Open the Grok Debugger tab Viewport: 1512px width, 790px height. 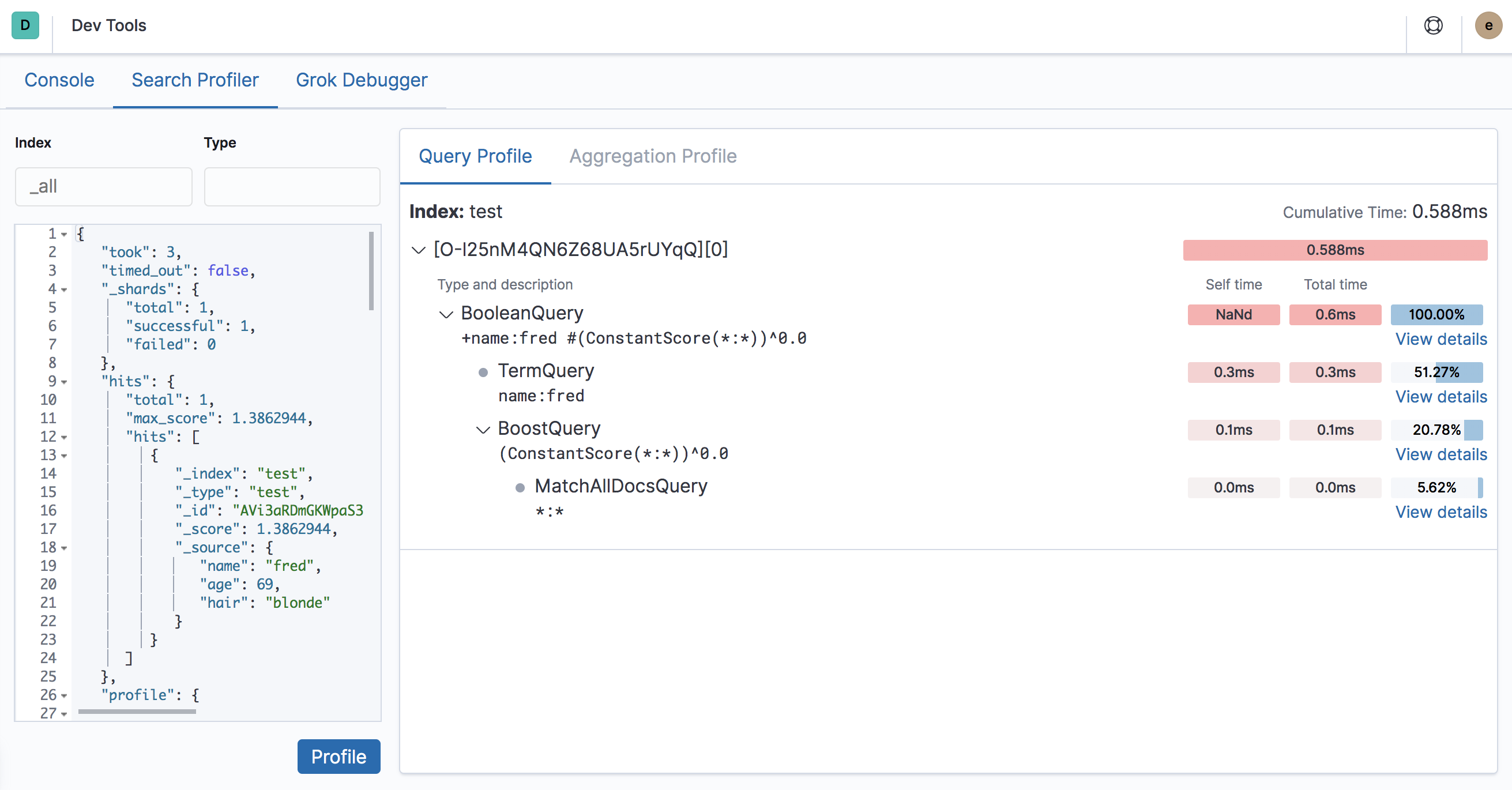(361, 80)
